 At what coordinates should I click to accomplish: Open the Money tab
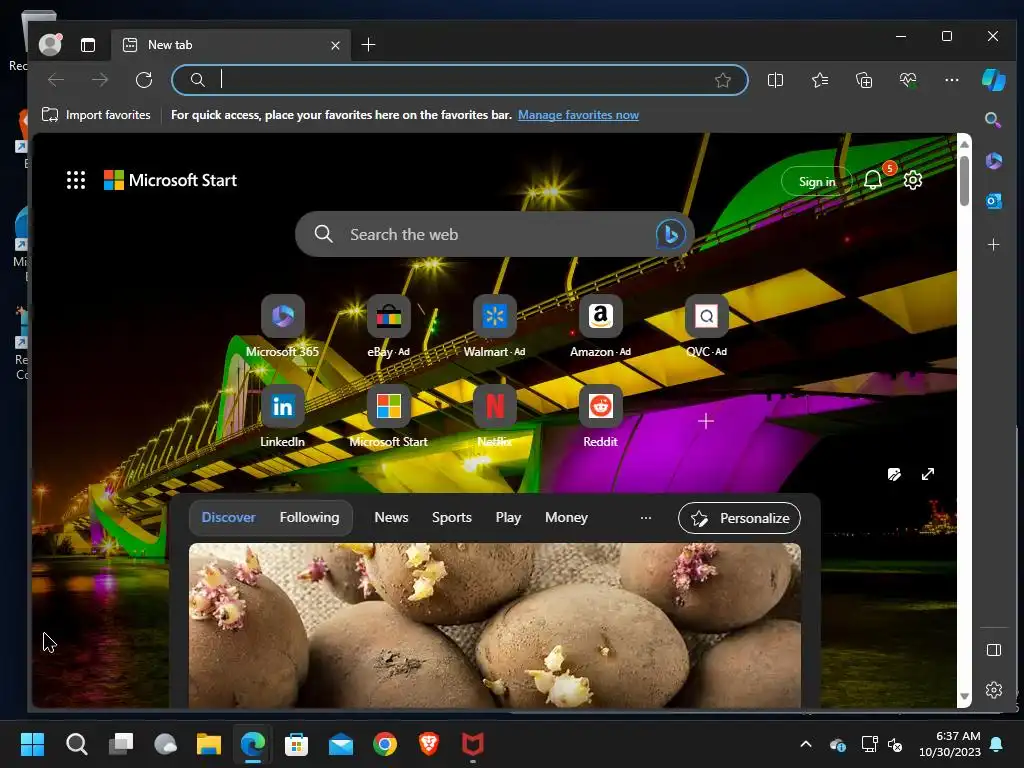[x=566, y=517]
